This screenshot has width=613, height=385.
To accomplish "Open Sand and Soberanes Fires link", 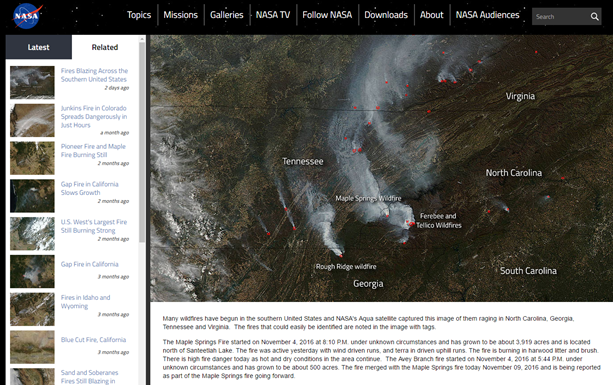I will pyautogui.click(x=90, y=377).
